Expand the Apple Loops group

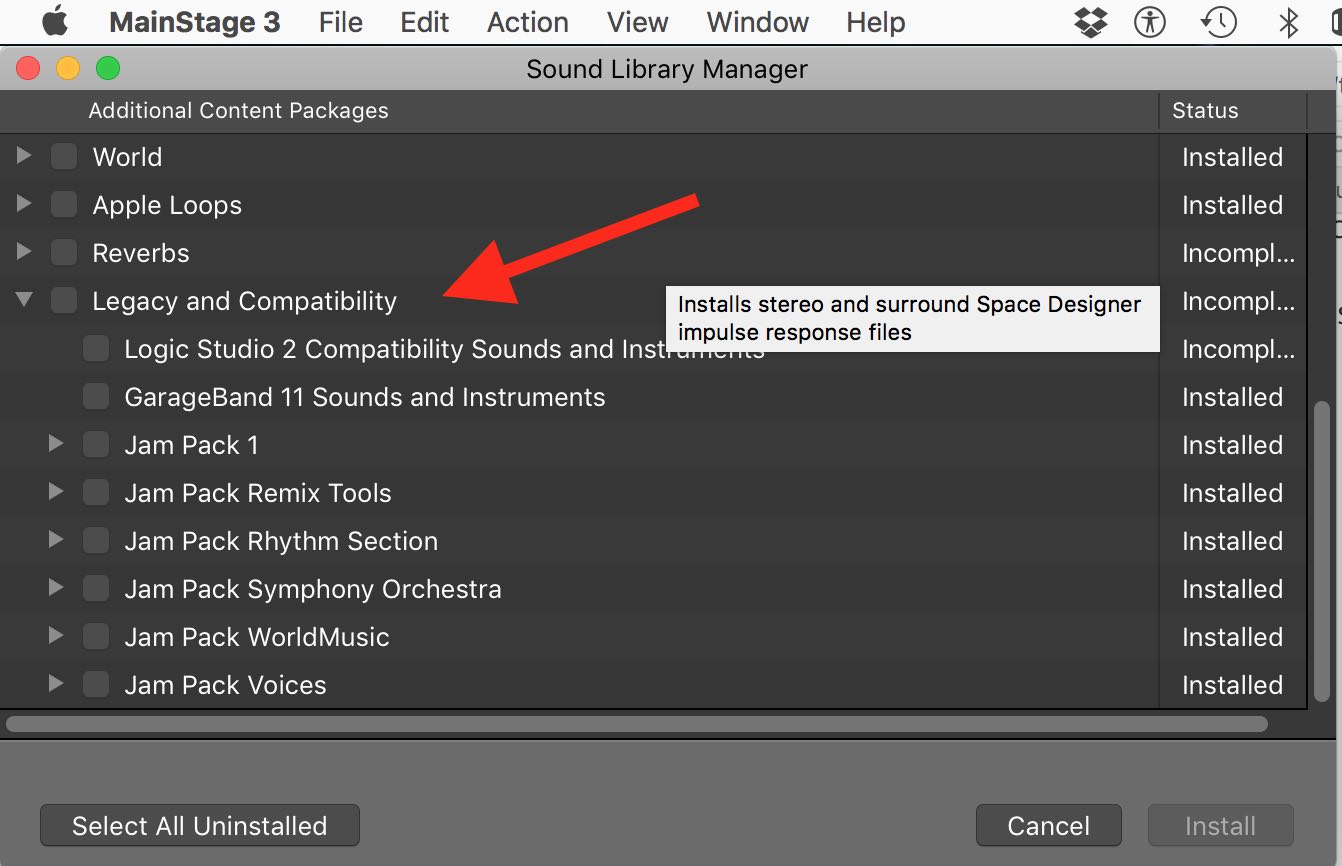[24, 204]
